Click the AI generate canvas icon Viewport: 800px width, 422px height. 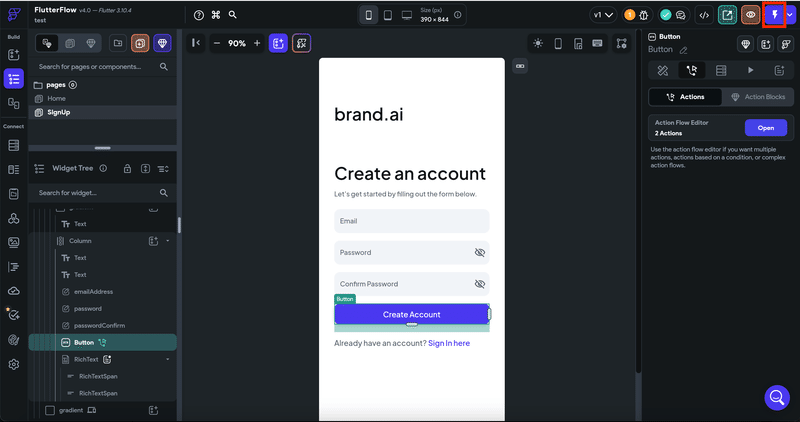(x=302, y=43)
